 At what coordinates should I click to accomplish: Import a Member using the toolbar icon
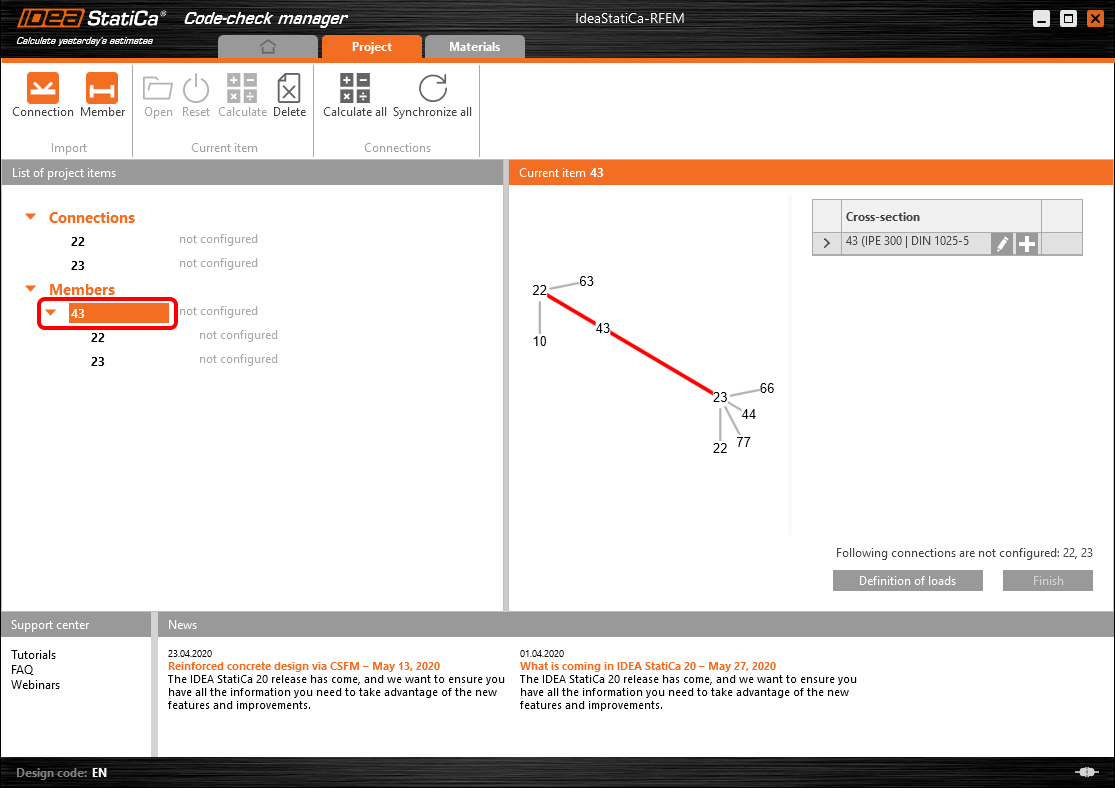[102, 95]
